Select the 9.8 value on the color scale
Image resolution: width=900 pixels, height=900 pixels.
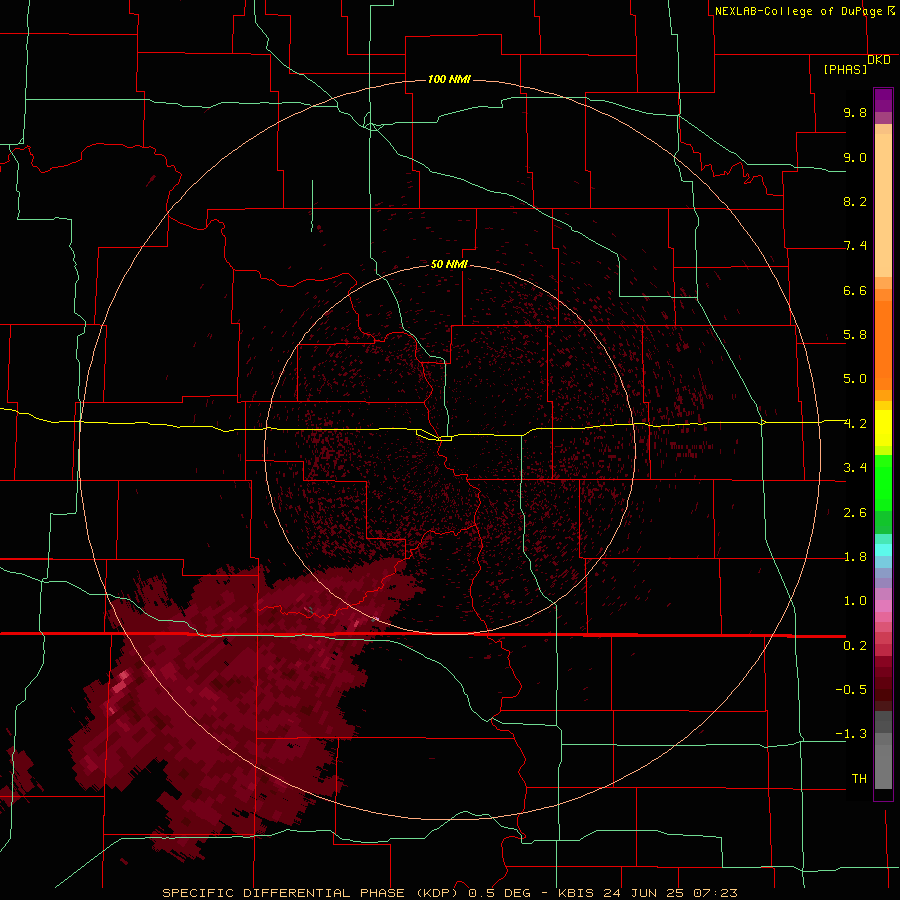pos(855,112)
